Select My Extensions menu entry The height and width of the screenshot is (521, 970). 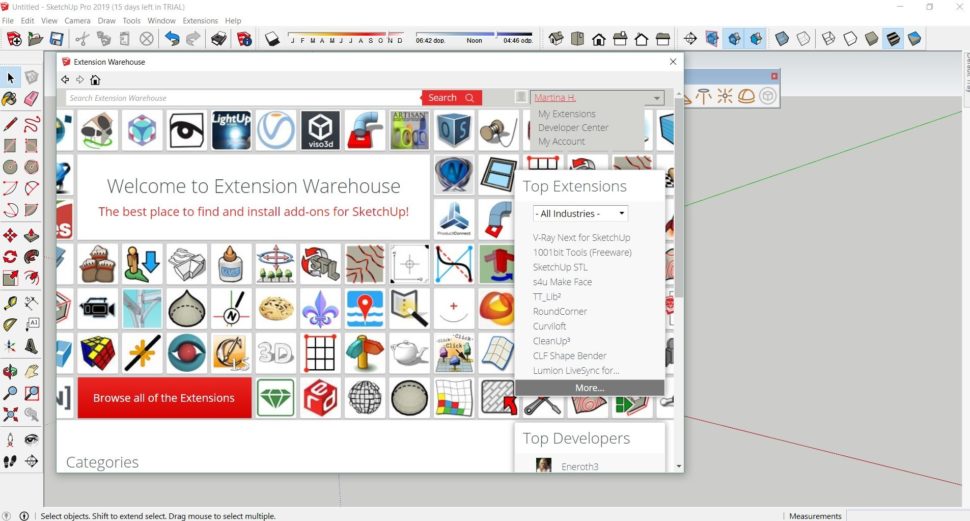(x=567, y=114)
